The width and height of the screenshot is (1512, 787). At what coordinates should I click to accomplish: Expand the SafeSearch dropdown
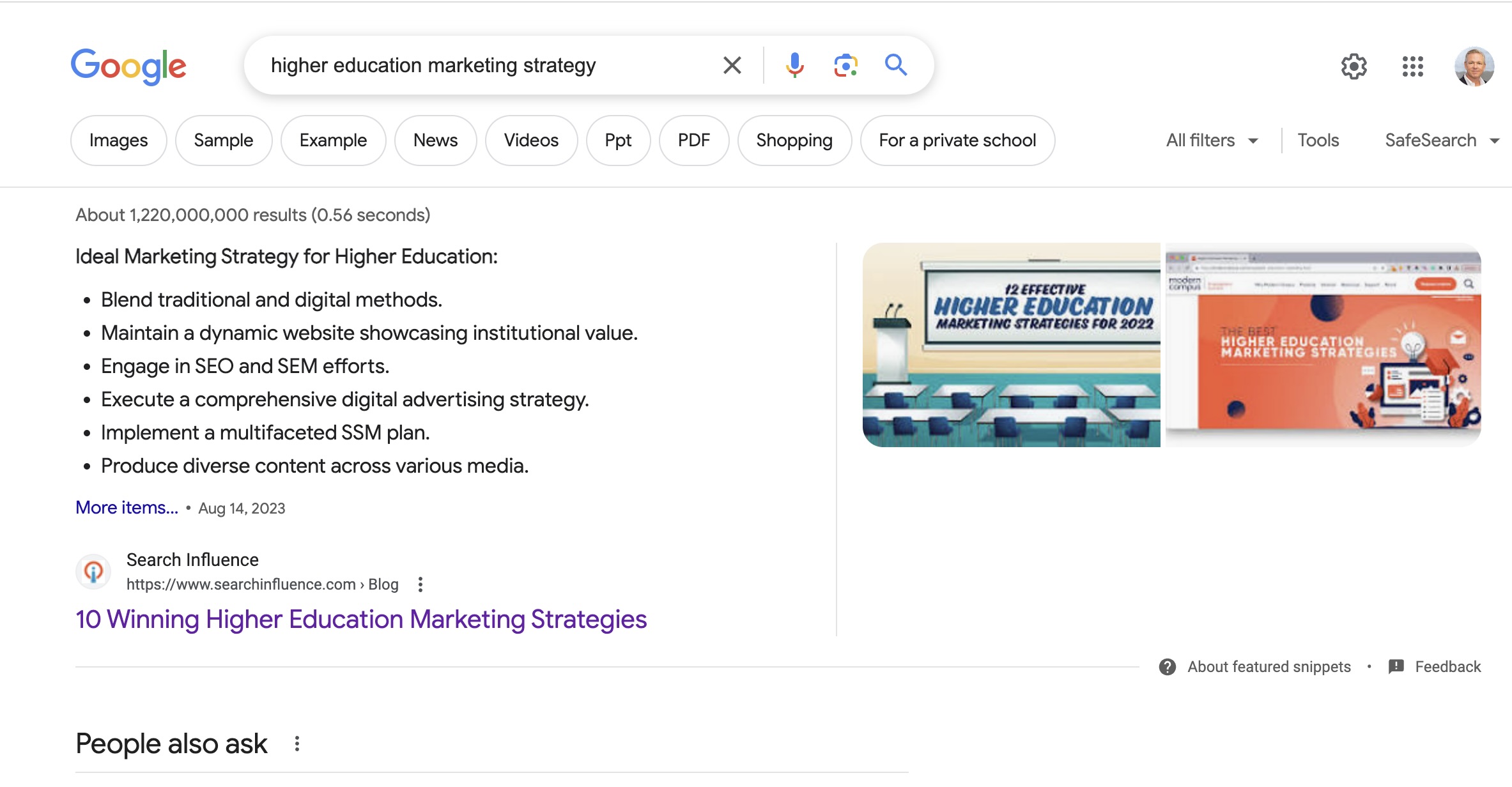point(1441,141)
